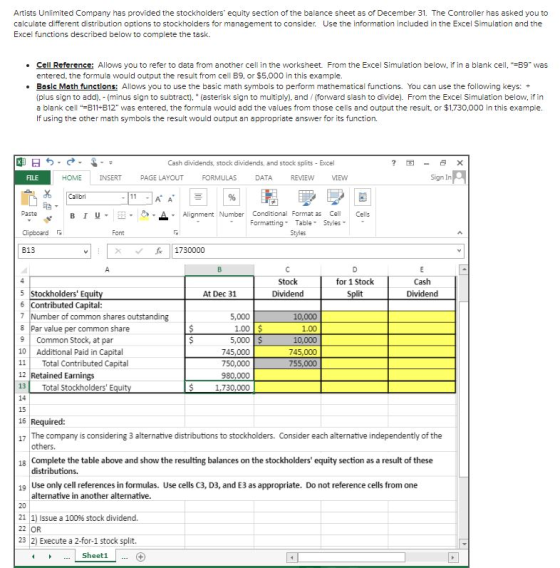The height and width of the screenshot is (568, 560).
Task: Click the Undo arrow icon
Action: click(50, 162)
